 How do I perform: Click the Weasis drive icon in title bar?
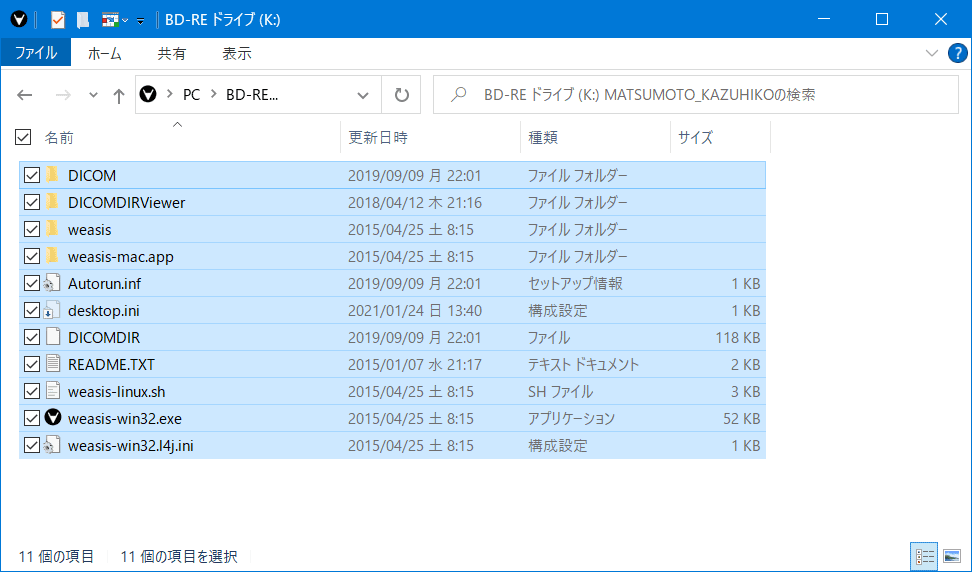click(x=19, y=20)
